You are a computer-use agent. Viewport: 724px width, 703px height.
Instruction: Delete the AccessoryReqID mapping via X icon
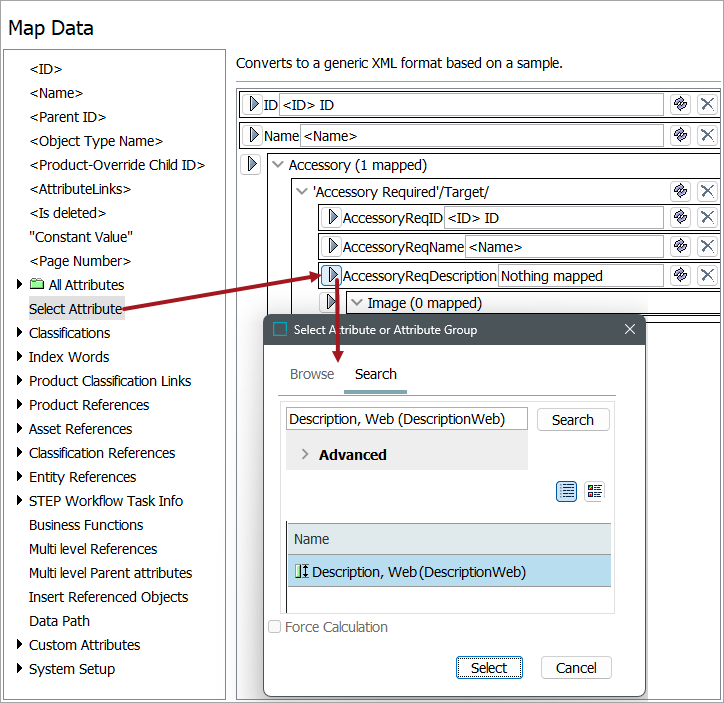pos(707,217)
